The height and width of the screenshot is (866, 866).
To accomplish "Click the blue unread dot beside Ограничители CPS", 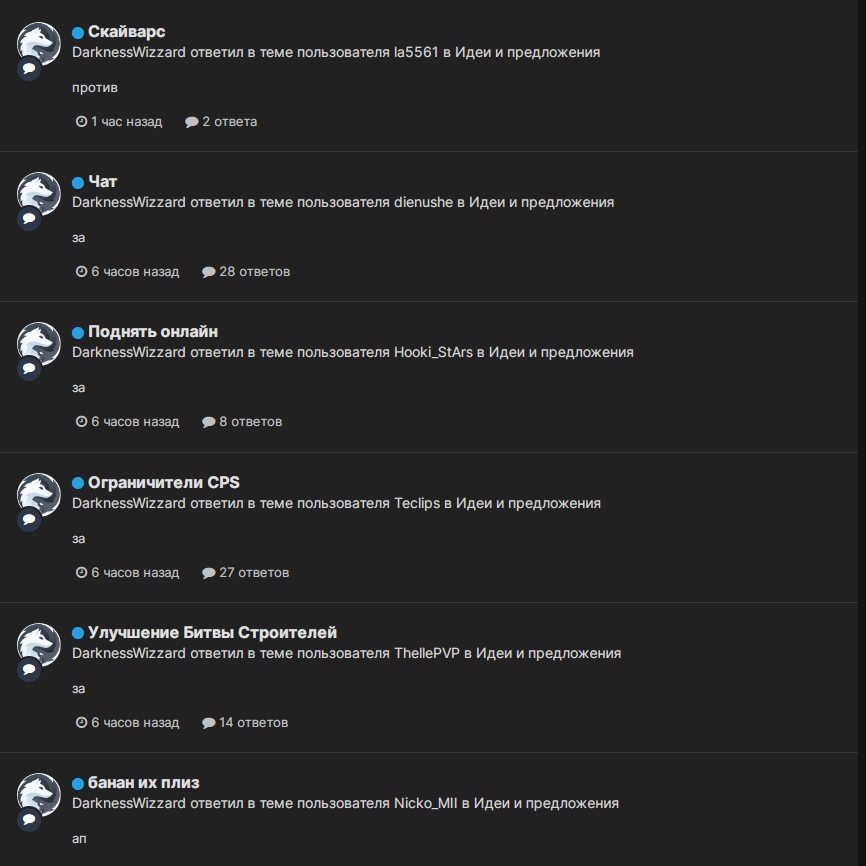I will click(x=78, y=483).
